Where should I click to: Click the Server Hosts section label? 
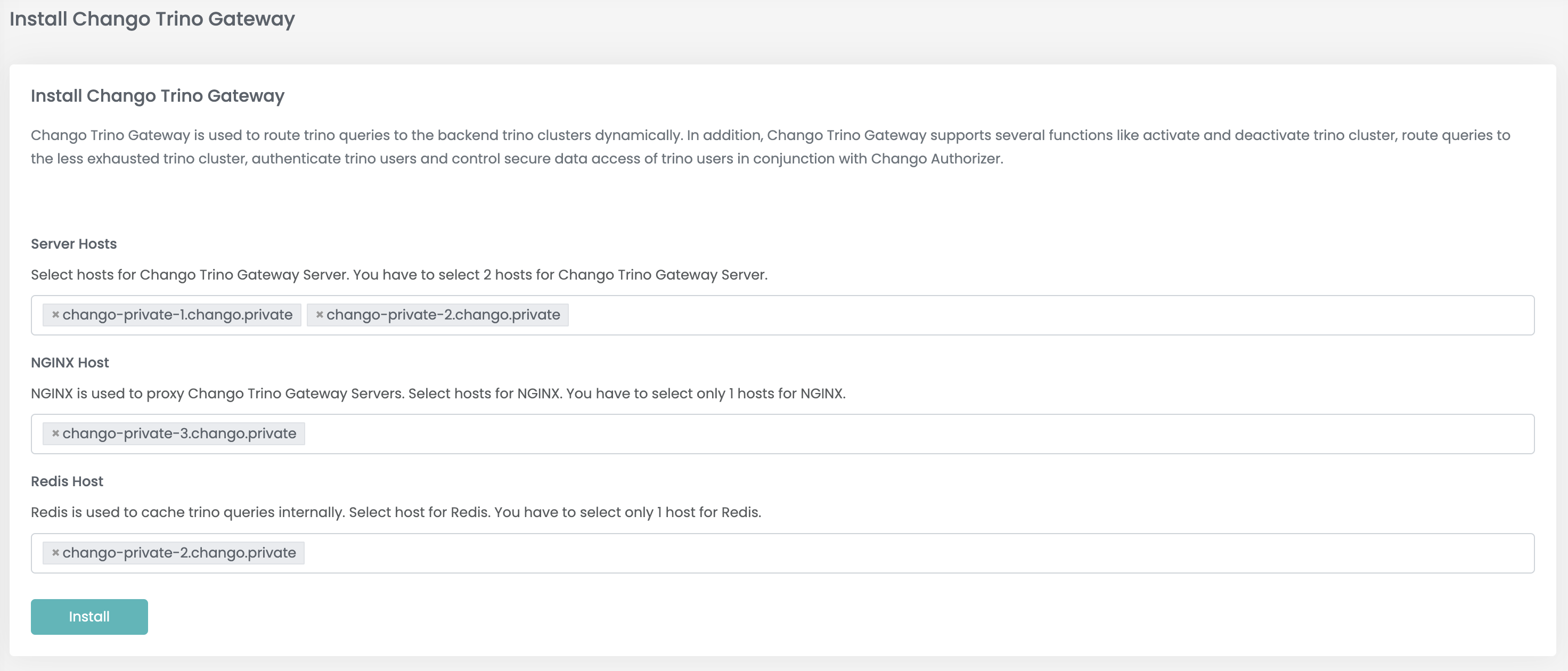tap(73, 243)
